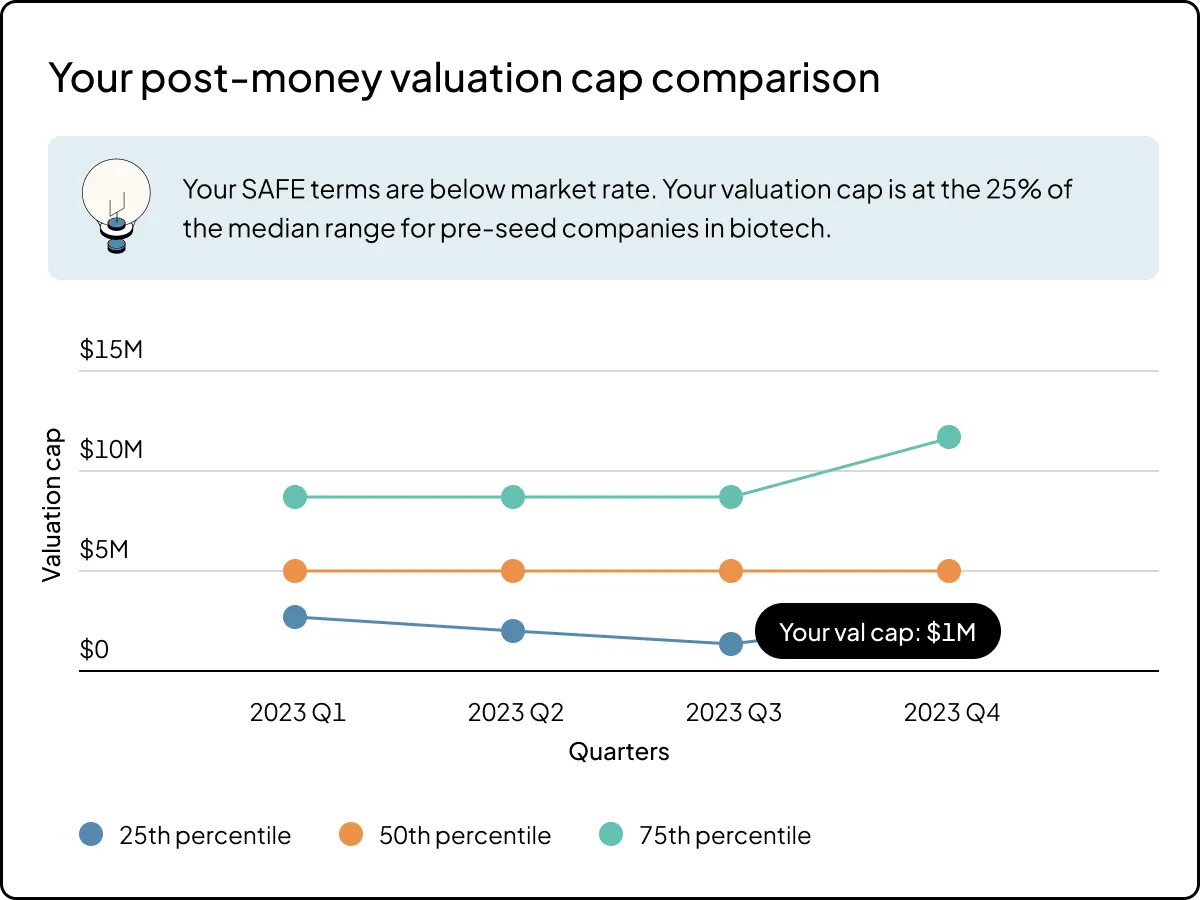Viewport: 1200px width, 900px height.
Task: Click the SAFE terms info banner text
Action: click(x=627, y=208)
